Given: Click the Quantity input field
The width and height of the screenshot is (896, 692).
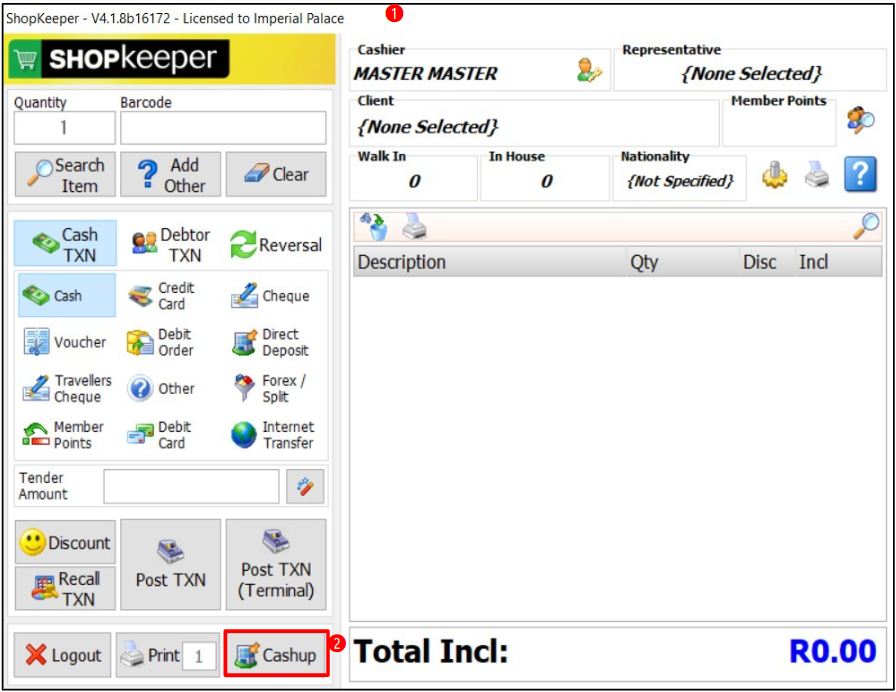Looking at the screenshot, I should [65, 127].
